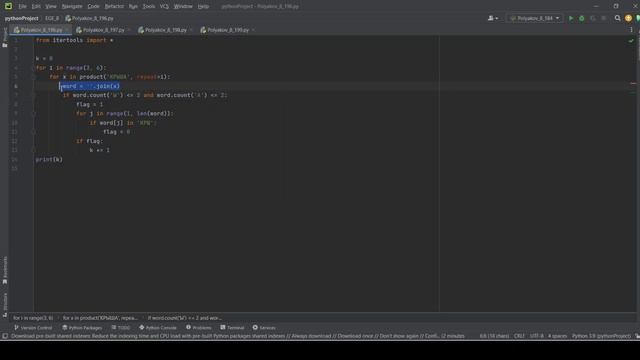
Task: Click the PyCharm application logo icon
Action: [x=8, y=6]
